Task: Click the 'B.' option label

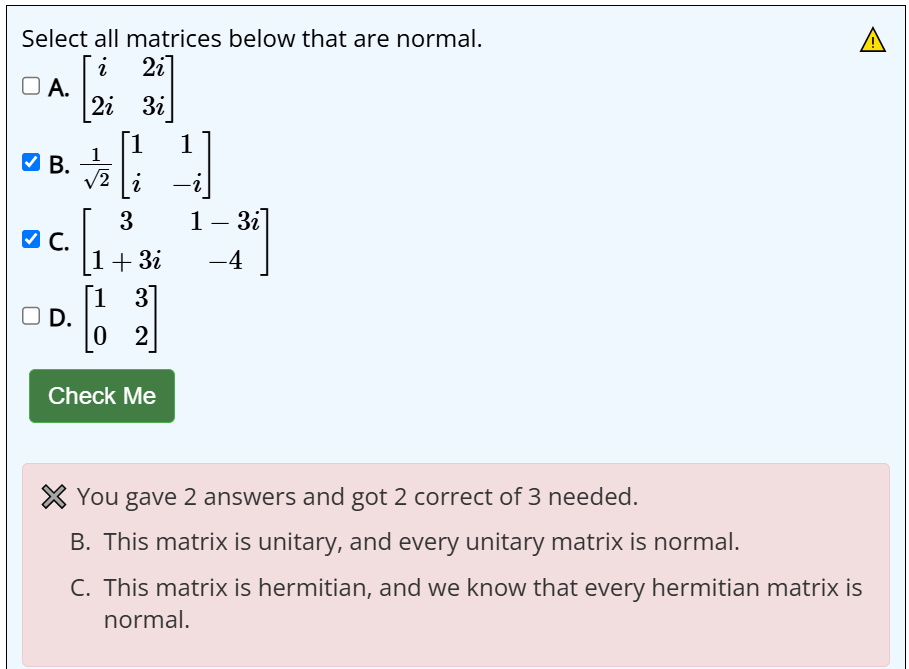Action: (59, 165)
